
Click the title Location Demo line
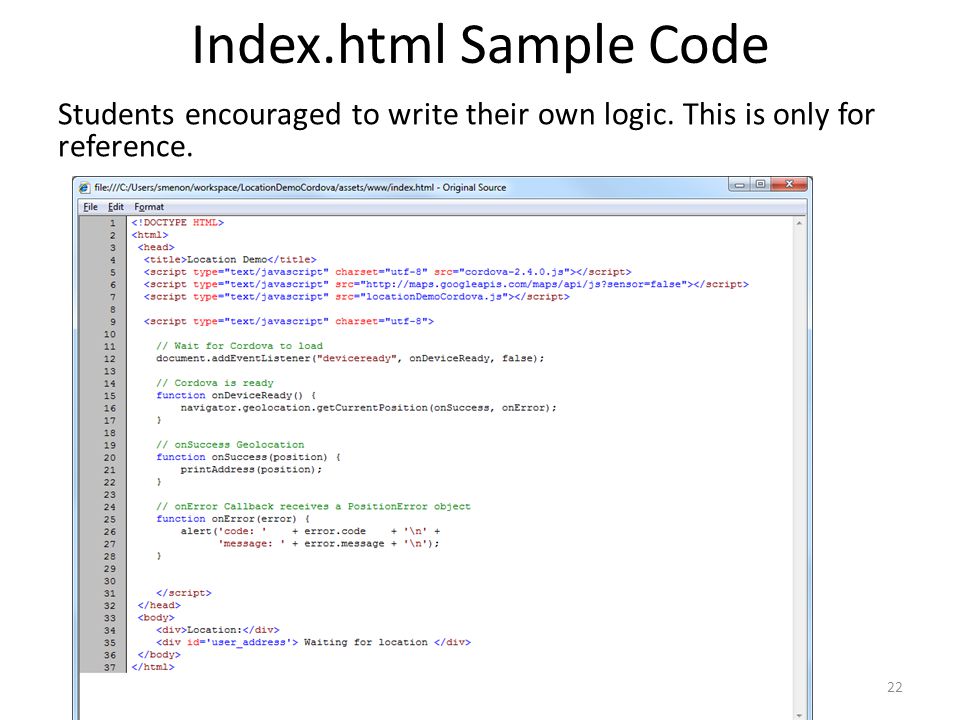pyautogui.click(x=230, y=260)
